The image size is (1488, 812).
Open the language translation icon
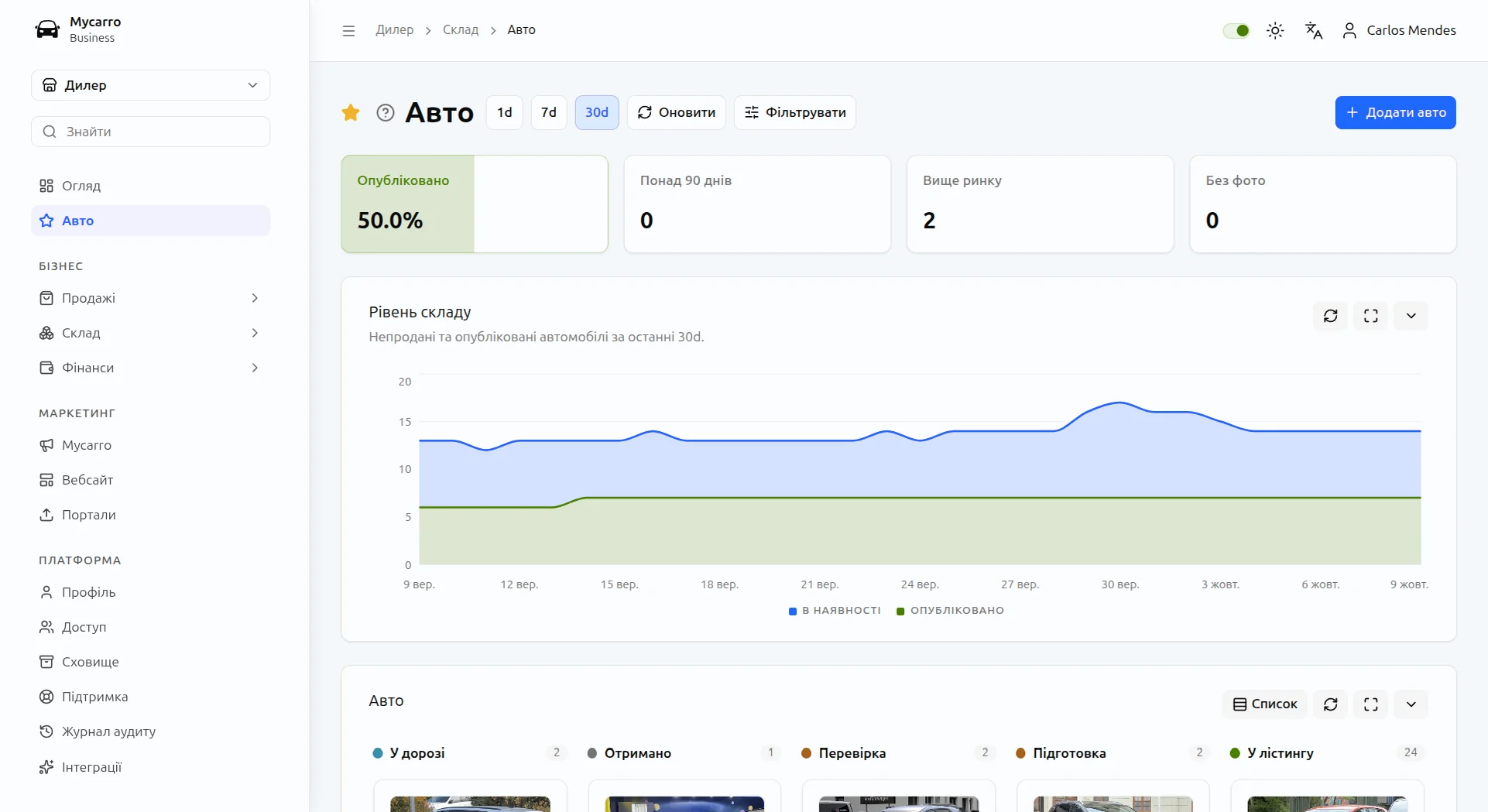[x=1314, y=30]
